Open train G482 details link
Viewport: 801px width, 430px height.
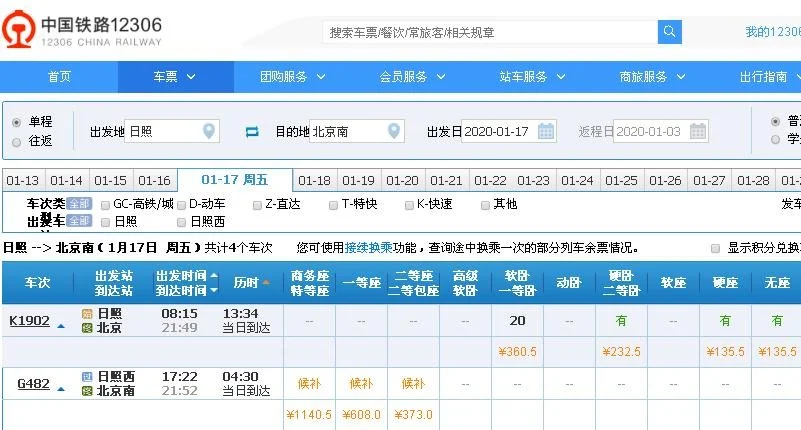[x=34, y=384]
